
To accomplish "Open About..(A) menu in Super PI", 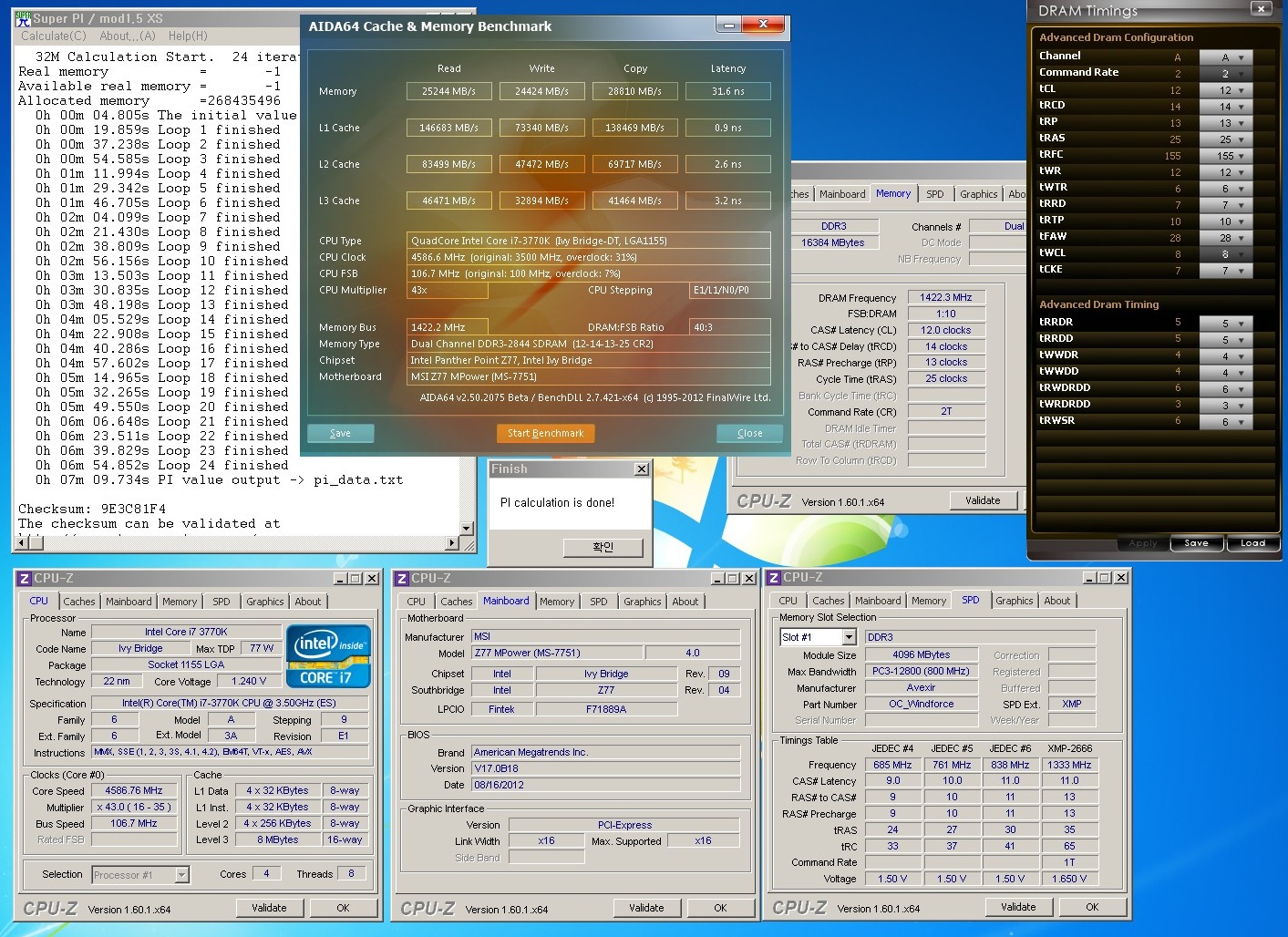I will pos(128,36).
